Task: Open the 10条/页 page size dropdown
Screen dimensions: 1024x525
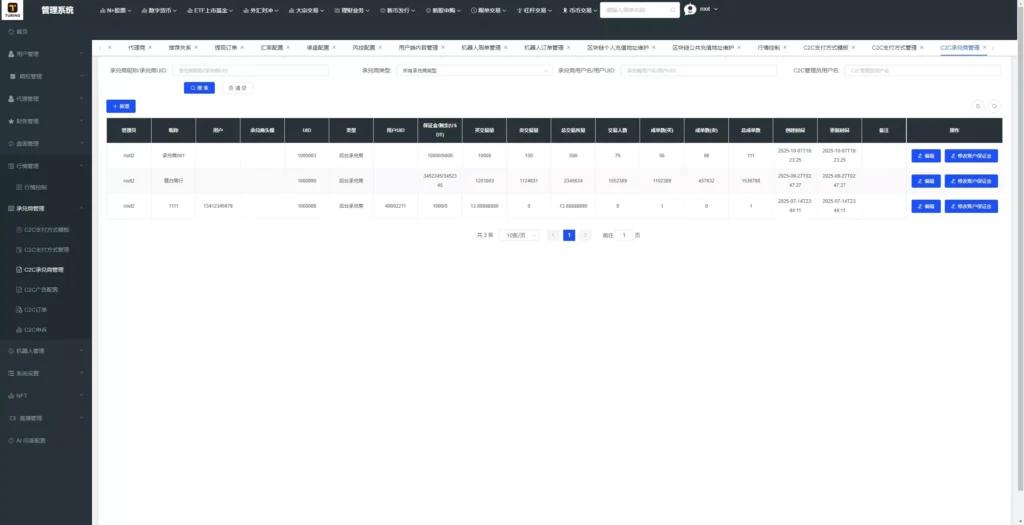Action: pyautogui.click(x=519, y=235)
